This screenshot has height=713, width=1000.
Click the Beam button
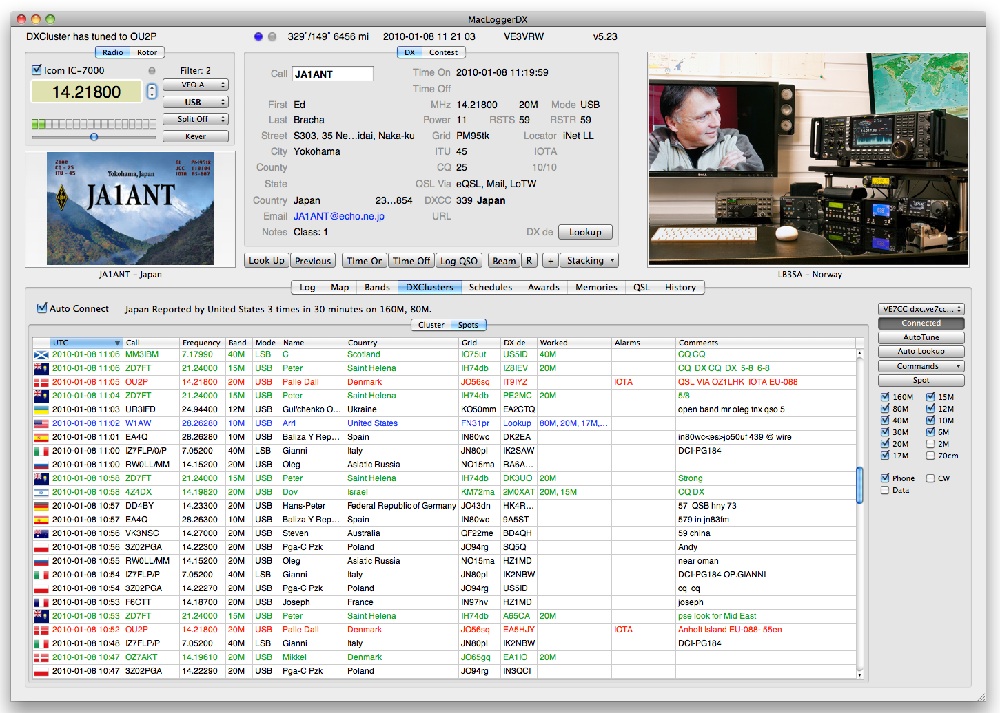click(504, 260)
